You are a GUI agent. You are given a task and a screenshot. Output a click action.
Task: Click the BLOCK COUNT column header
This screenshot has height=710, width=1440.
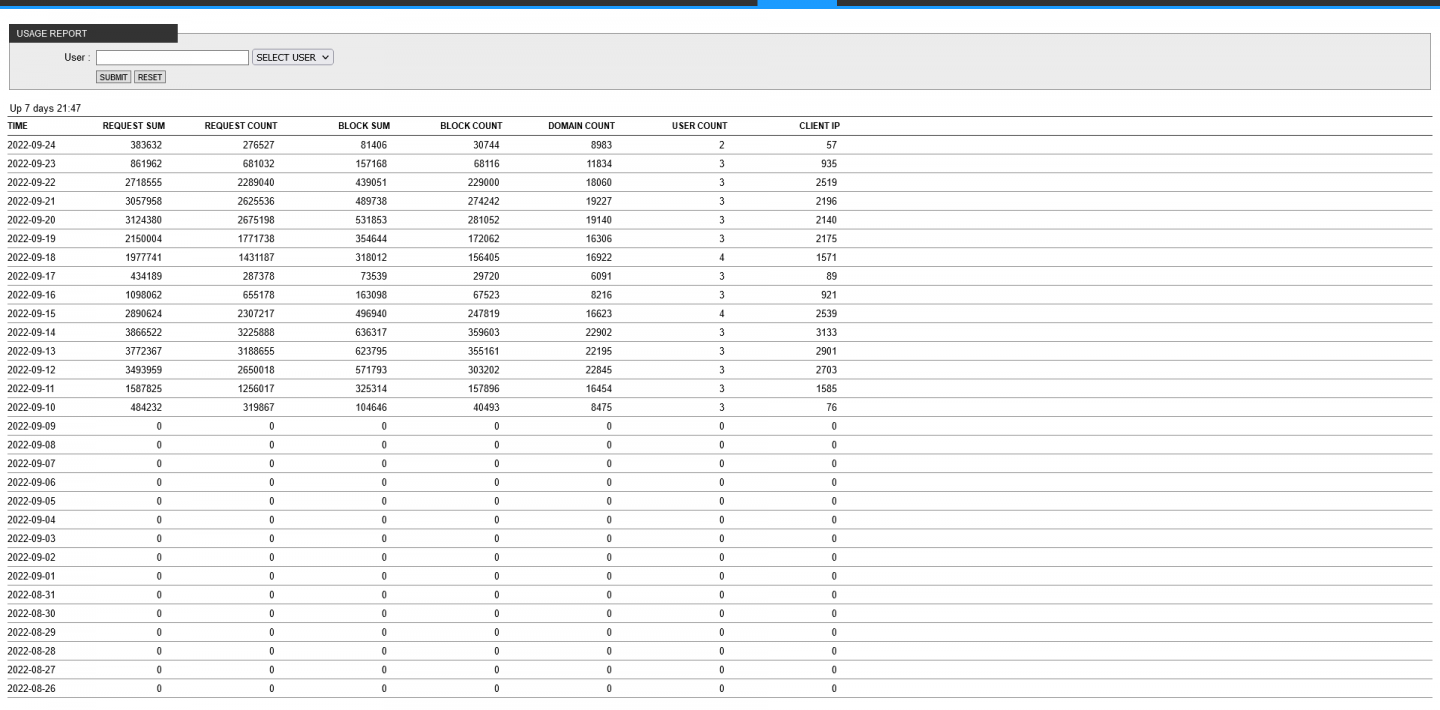(471, 126)
